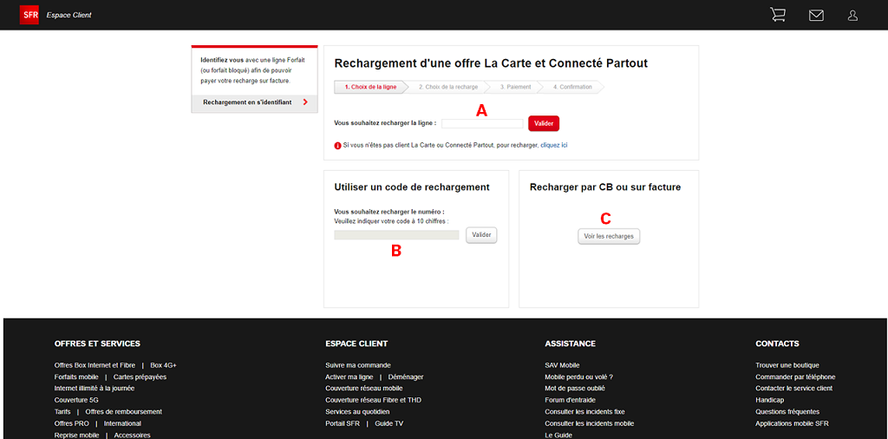The width and height of the screenshot is (888, 439).
Task: Open 'Couverture 5G' footer link
Action: click(76, 400)
